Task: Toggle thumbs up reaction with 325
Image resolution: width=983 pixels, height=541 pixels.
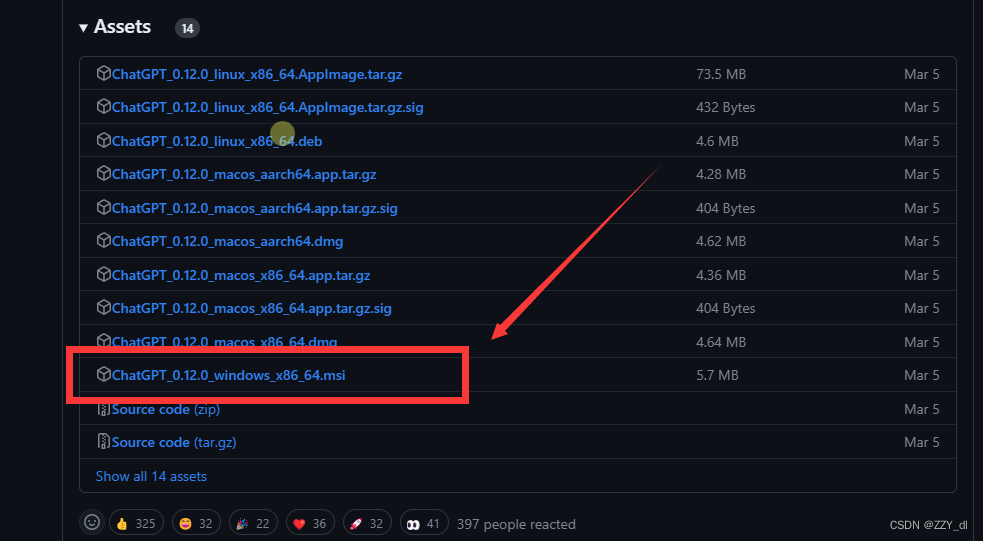Action: click(136, 523)
